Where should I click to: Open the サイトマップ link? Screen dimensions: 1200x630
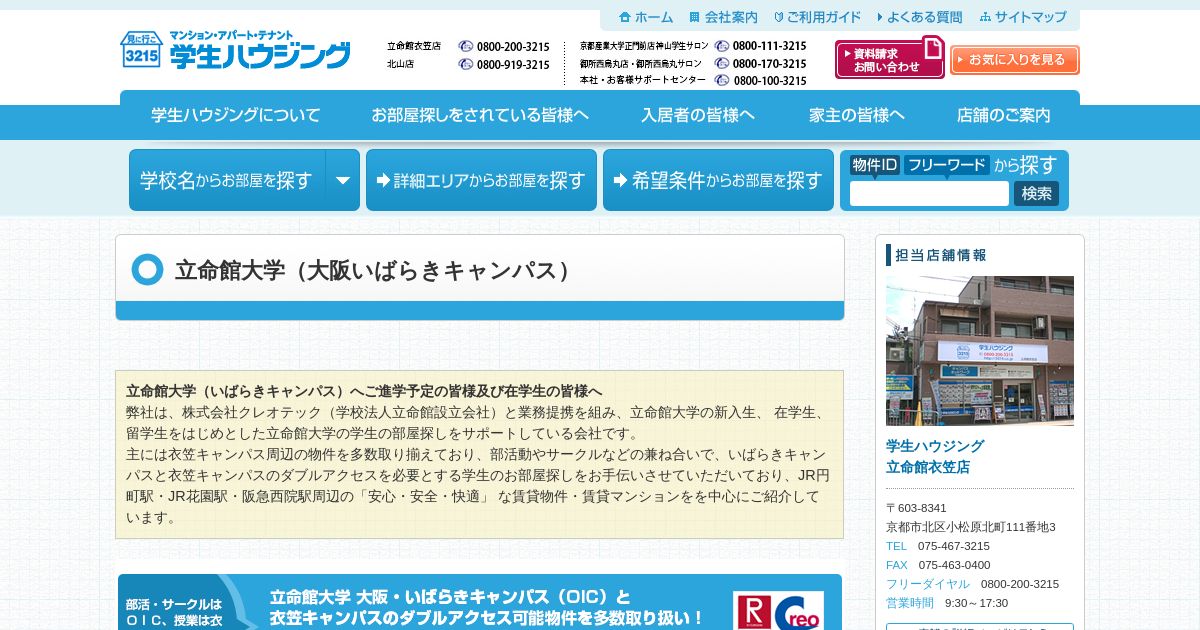click(x=1023, y=17)
